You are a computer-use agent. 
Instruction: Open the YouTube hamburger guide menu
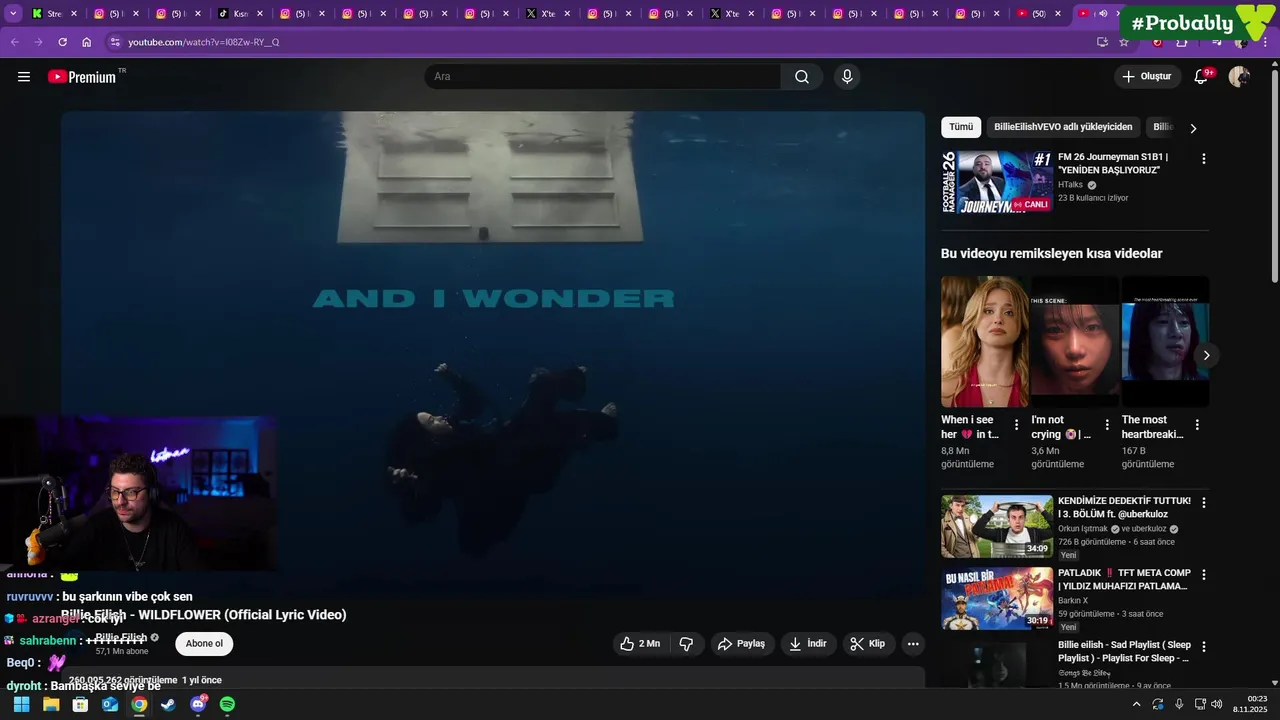click(24, 77)
